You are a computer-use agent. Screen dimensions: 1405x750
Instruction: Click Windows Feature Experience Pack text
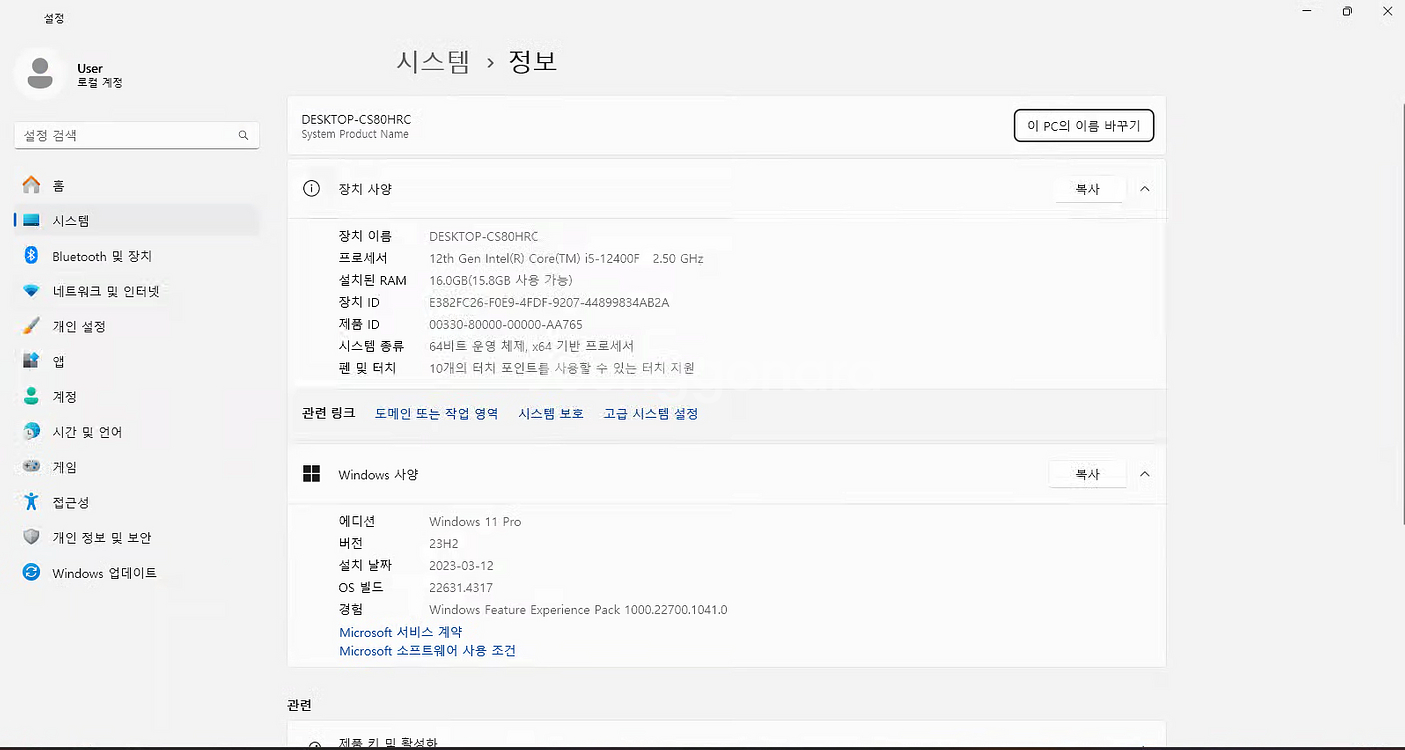578,609
